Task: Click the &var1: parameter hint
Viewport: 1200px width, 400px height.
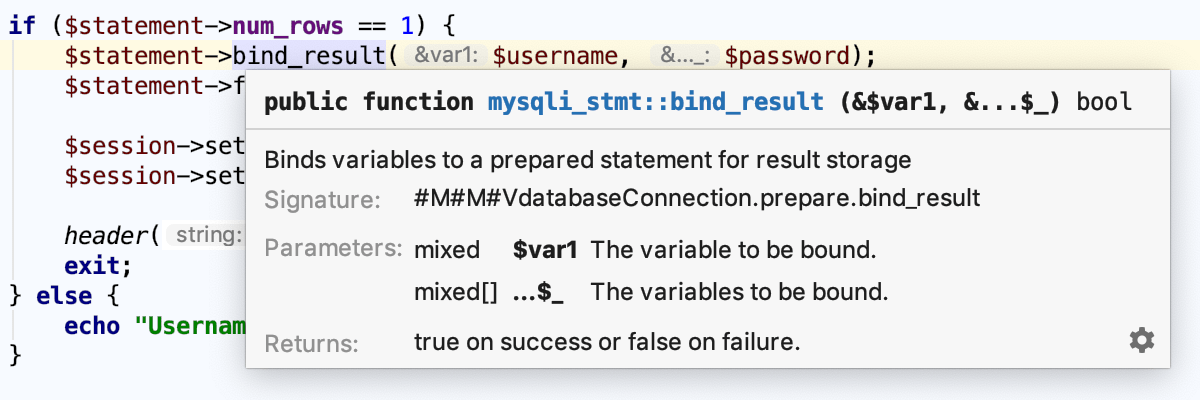Action: 447,57
